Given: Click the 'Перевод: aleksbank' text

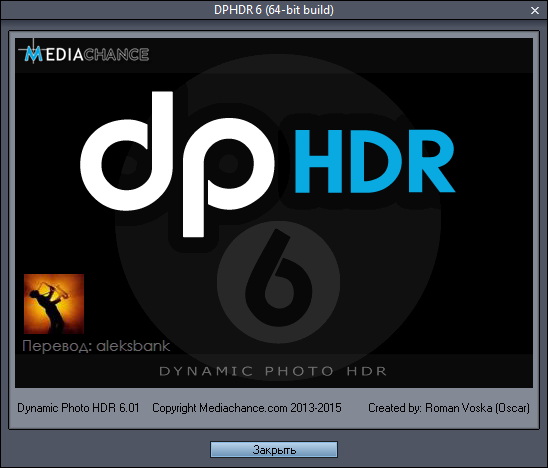Looking at the screenshot, I should click(x=96, y=346).
